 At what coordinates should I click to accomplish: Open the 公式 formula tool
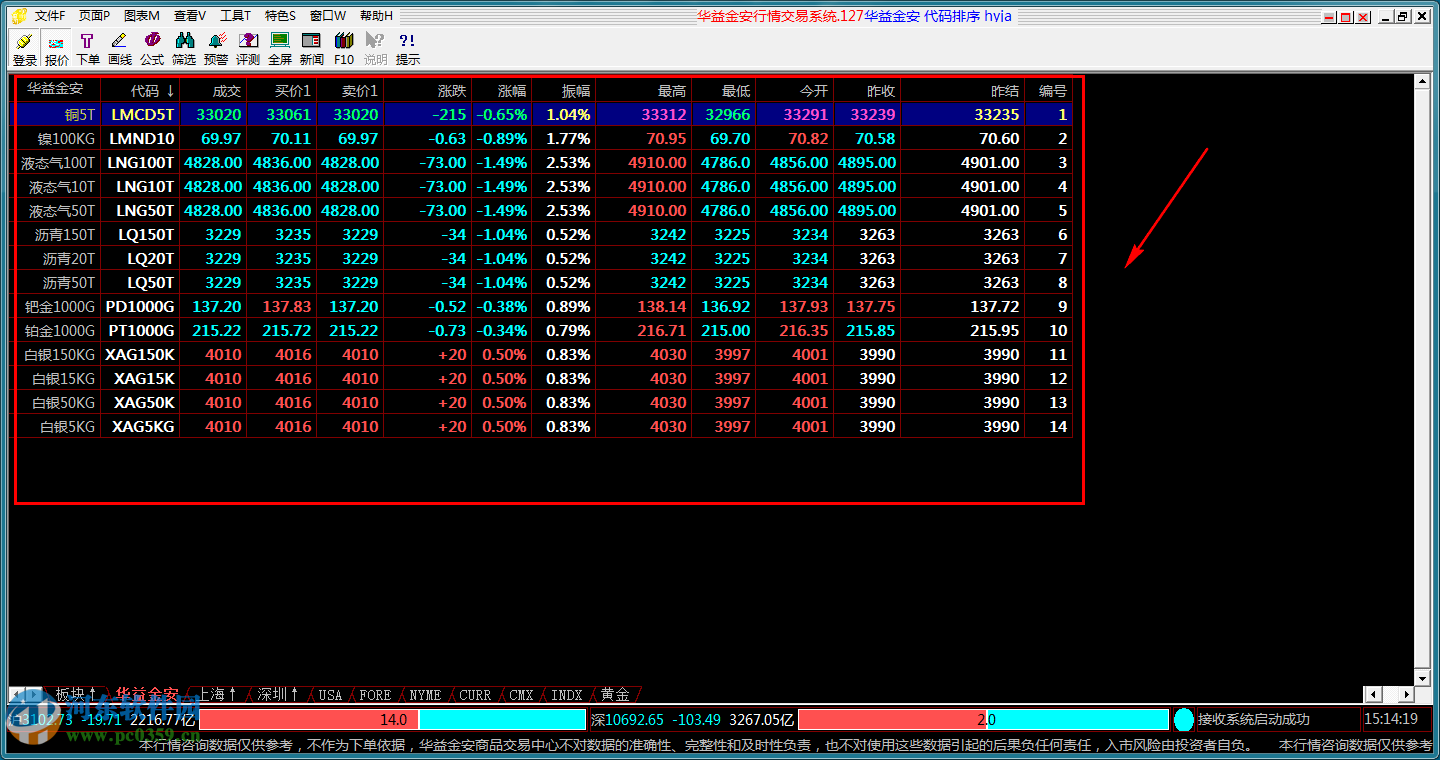coord(152,49)
